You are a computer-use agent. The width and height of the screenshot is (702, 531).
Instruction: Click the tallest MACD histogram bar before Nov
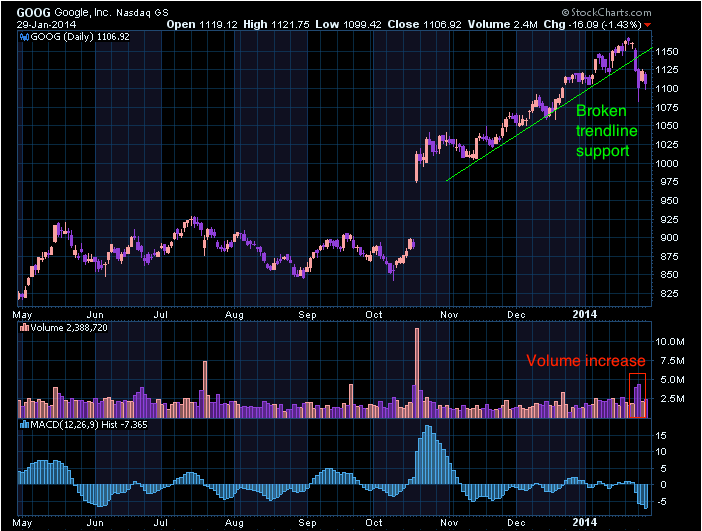[428, 455]
